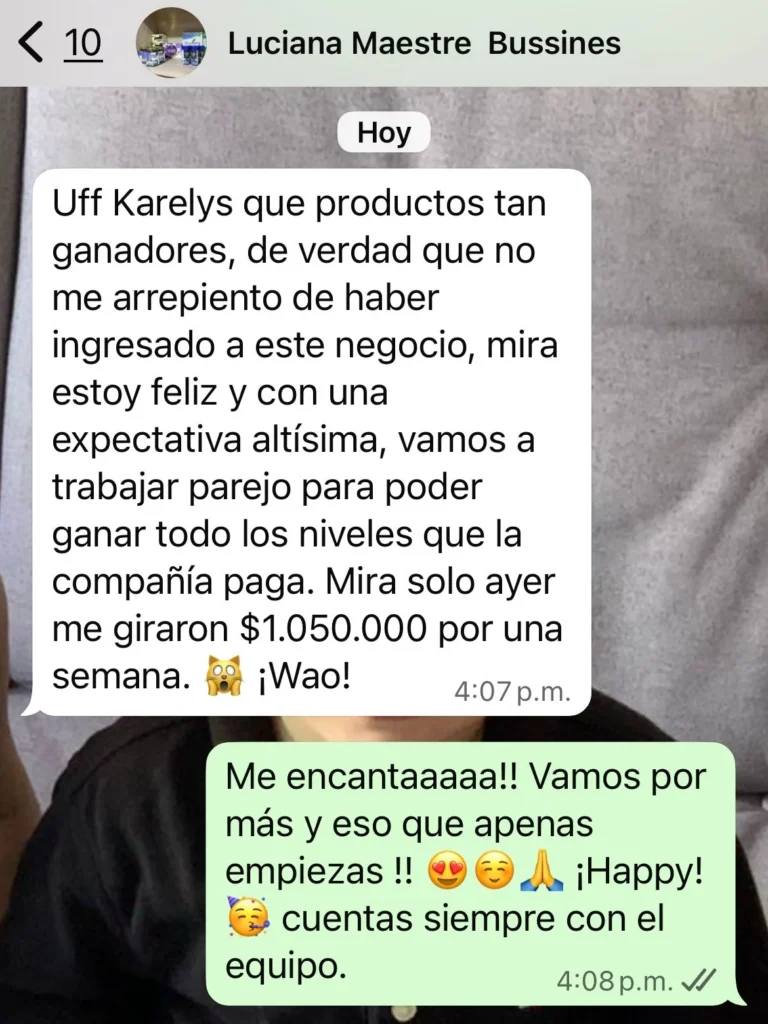The width and height of the screenshot is (768, 1024).
Task: Tap the 4:07 p.m. timestamp
Action: [513, 692]
